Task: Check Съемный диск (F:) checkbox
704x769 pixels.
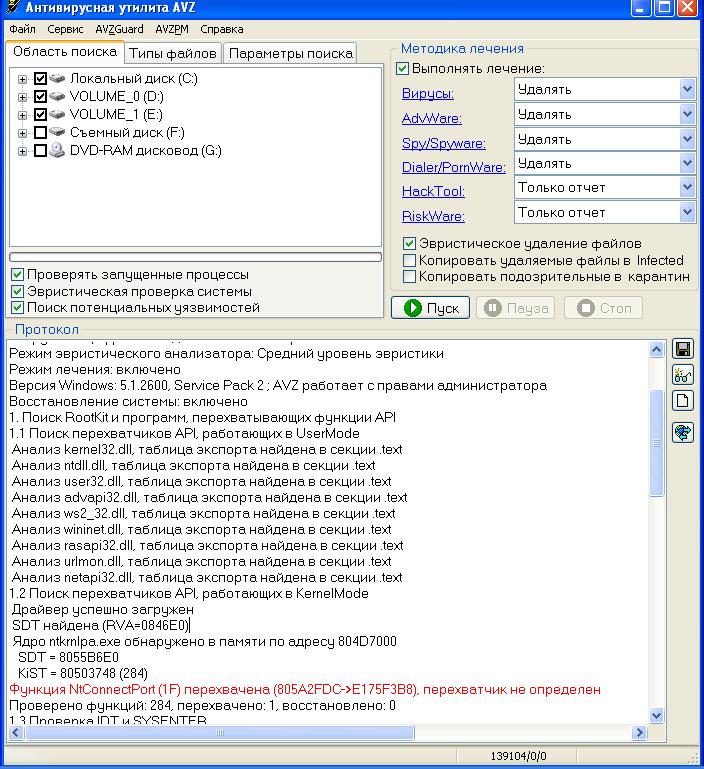Action: (x=41, y=132)
